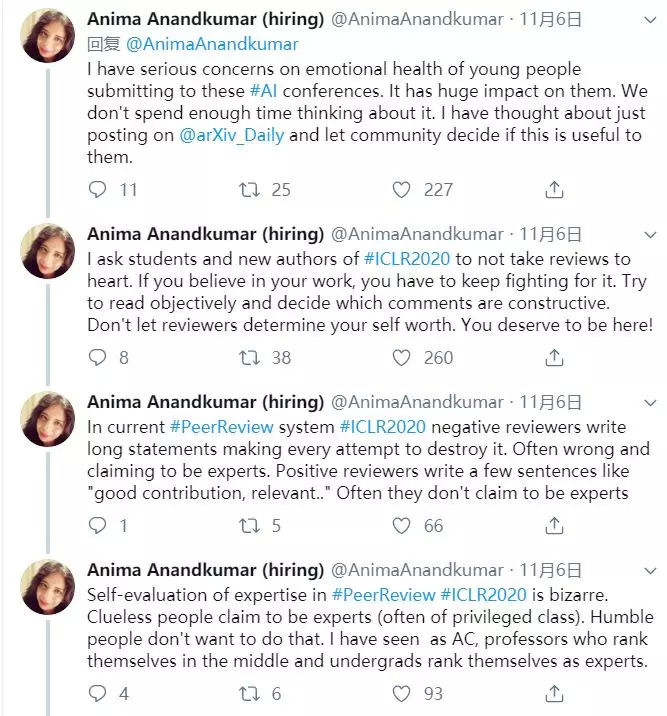This screenshot has height=716, width=667.
Task: Like the negative reviewers tweet with 66 likes
Action: [401, 526]
